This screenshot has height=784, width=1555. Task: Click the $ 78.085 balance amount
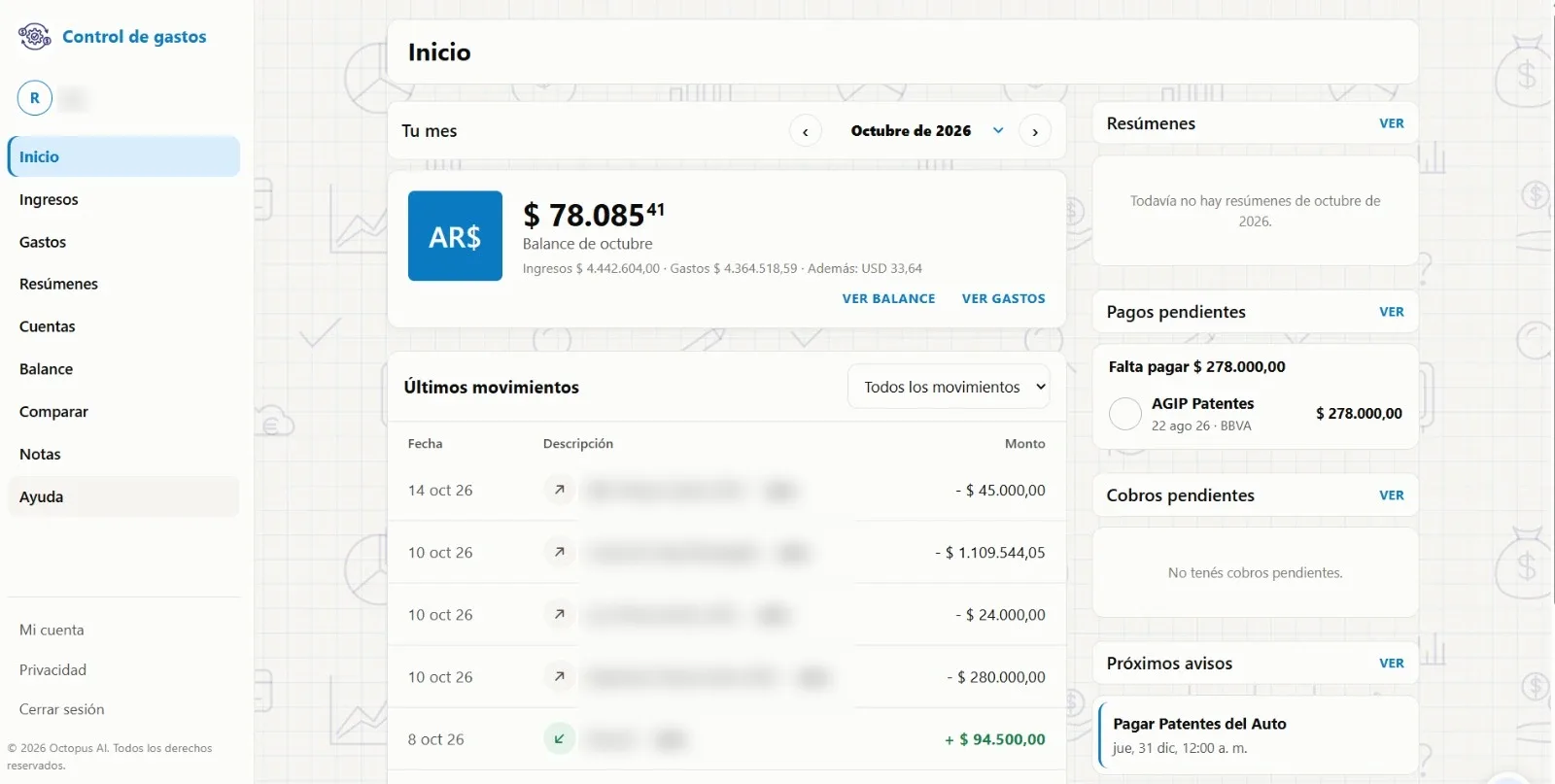pyautogui.click(x=594, y=214)
